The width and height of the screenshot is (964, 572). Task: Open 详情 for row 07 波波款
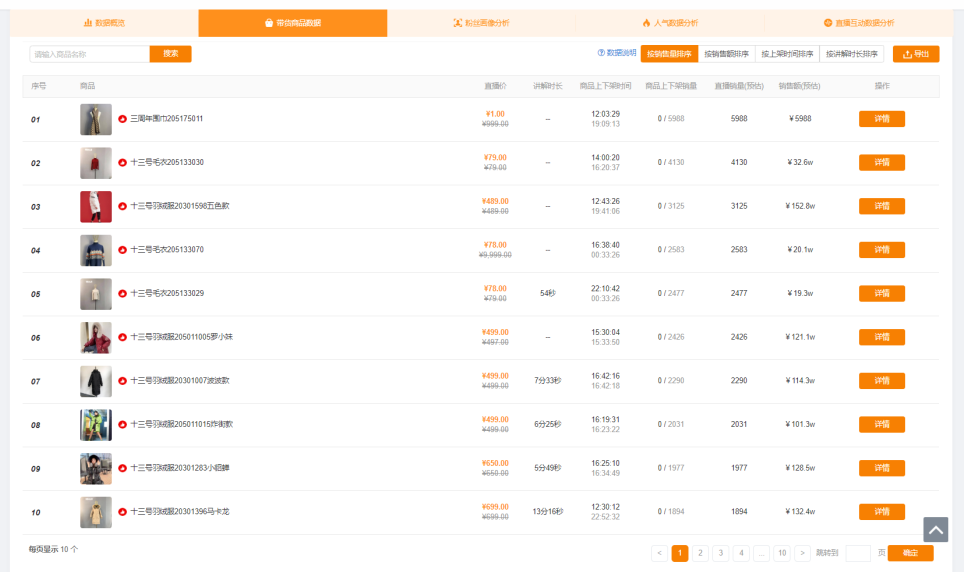882,381
